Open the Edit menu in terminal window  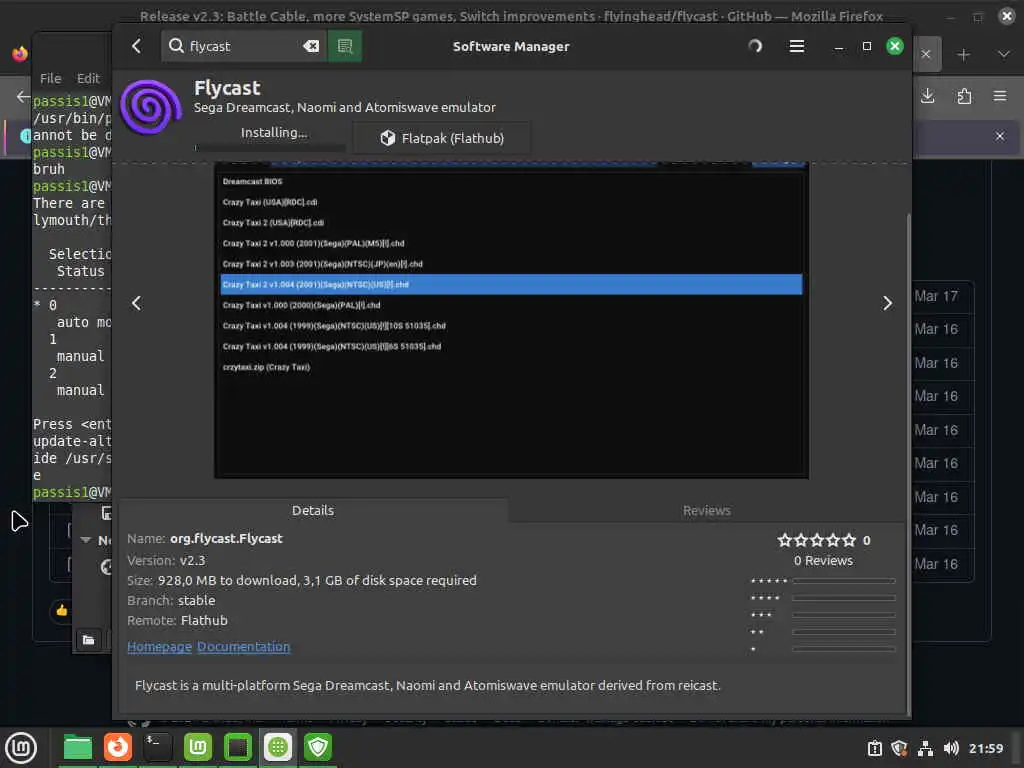point(88,78)
